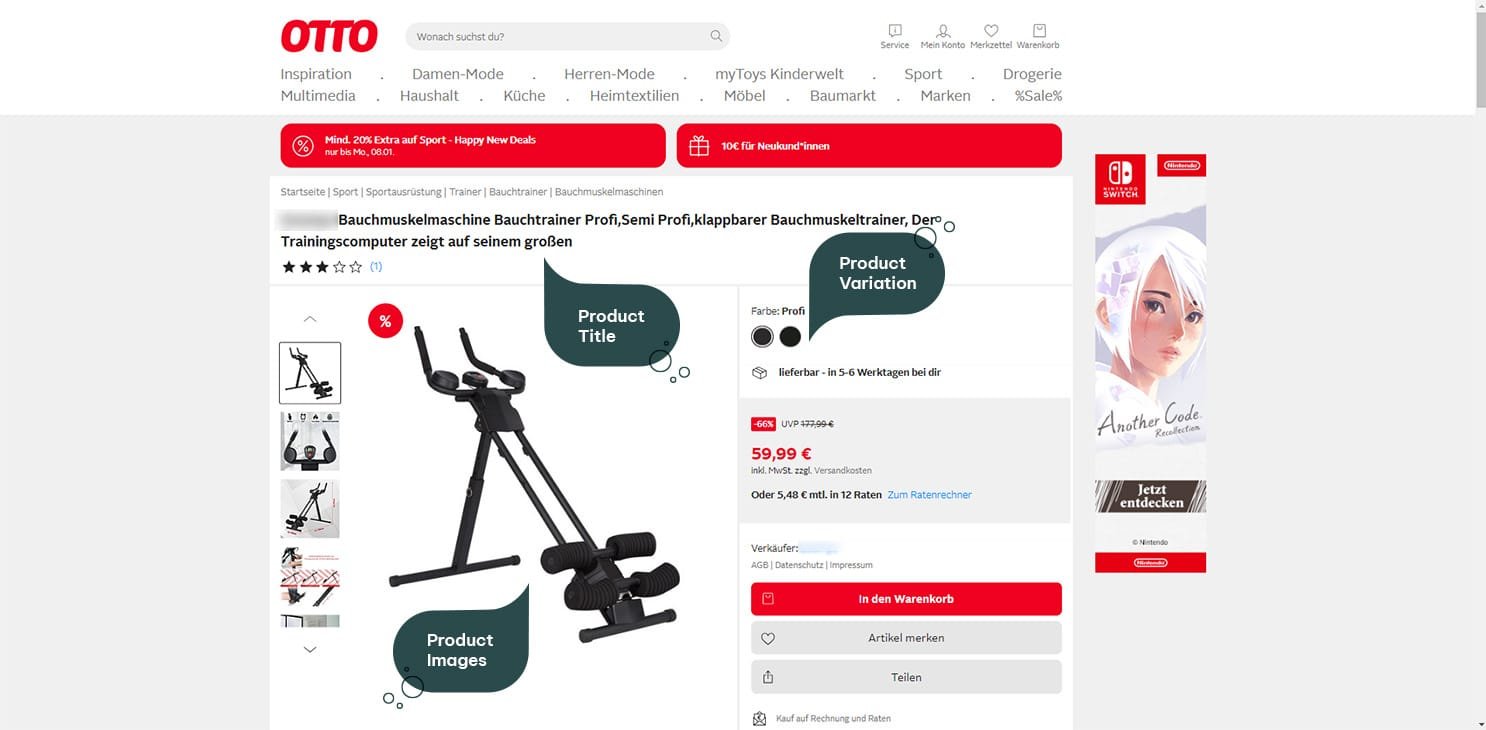Select the first black color swatch
This screenshot has width=1486, height=730.
[x=762, y=336]
